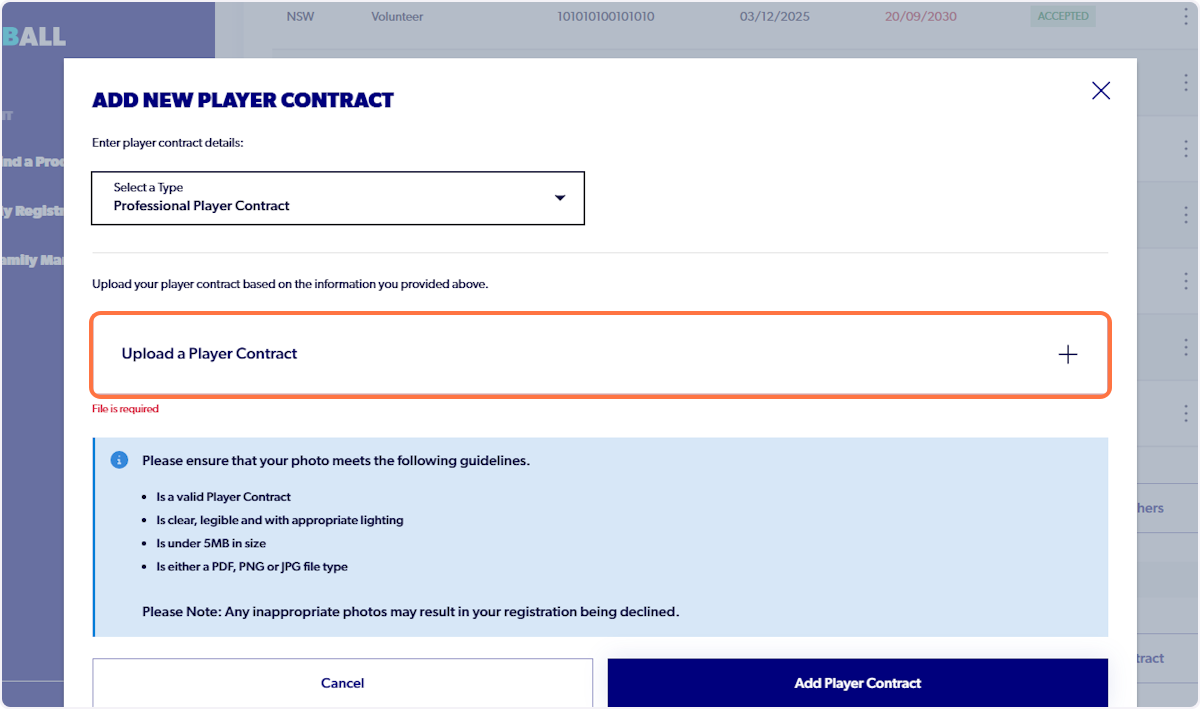Dismiss the dialog using the X icon
1200x709 pixels.
click(1100, 90)
